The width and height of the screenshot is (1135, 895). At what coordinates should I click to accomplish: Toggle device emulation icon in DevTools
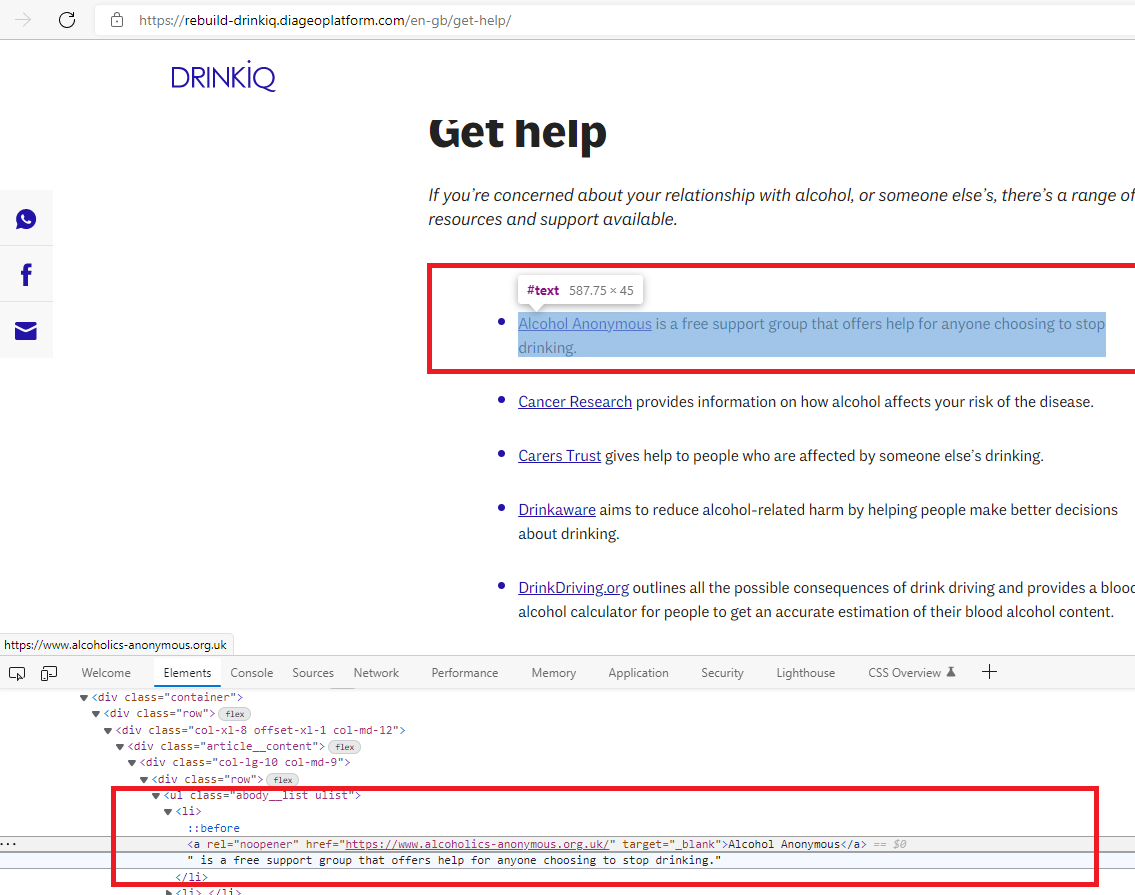pos(48,673)
